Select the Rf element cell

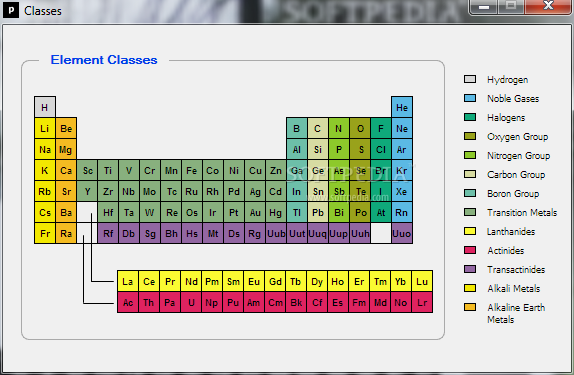[108, 233]
